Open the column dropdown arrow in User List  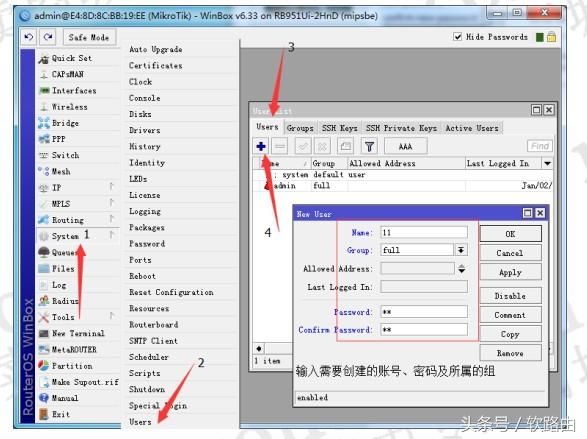click(547, 164)
